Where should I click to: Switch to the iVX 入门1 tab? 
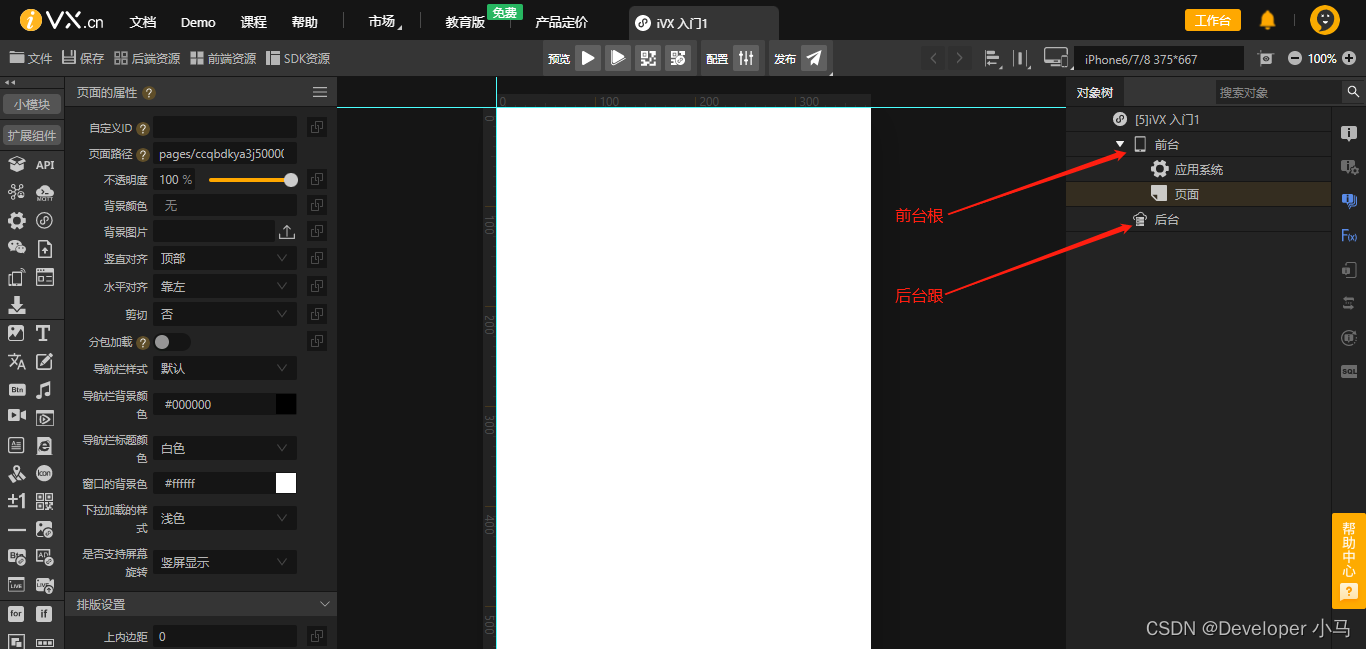click(x=704, y=22)
